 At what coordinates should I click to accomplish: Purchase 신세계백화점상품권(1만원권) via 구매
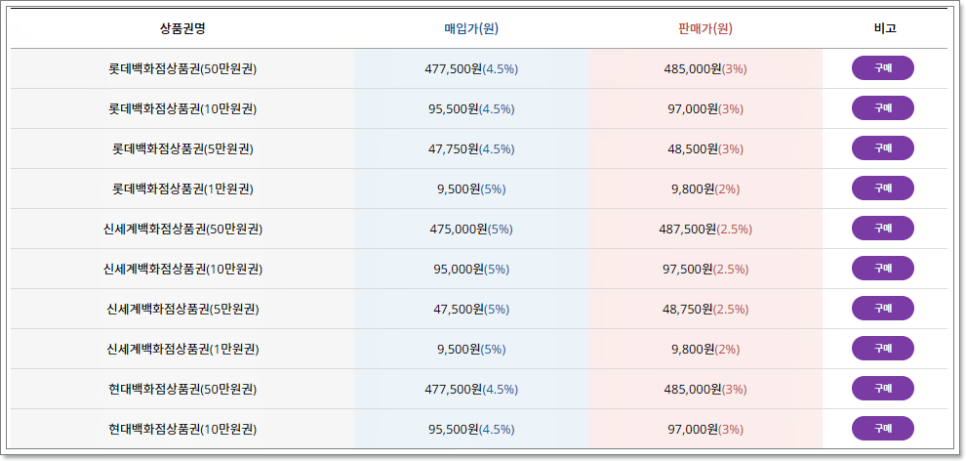pos(882,348)
